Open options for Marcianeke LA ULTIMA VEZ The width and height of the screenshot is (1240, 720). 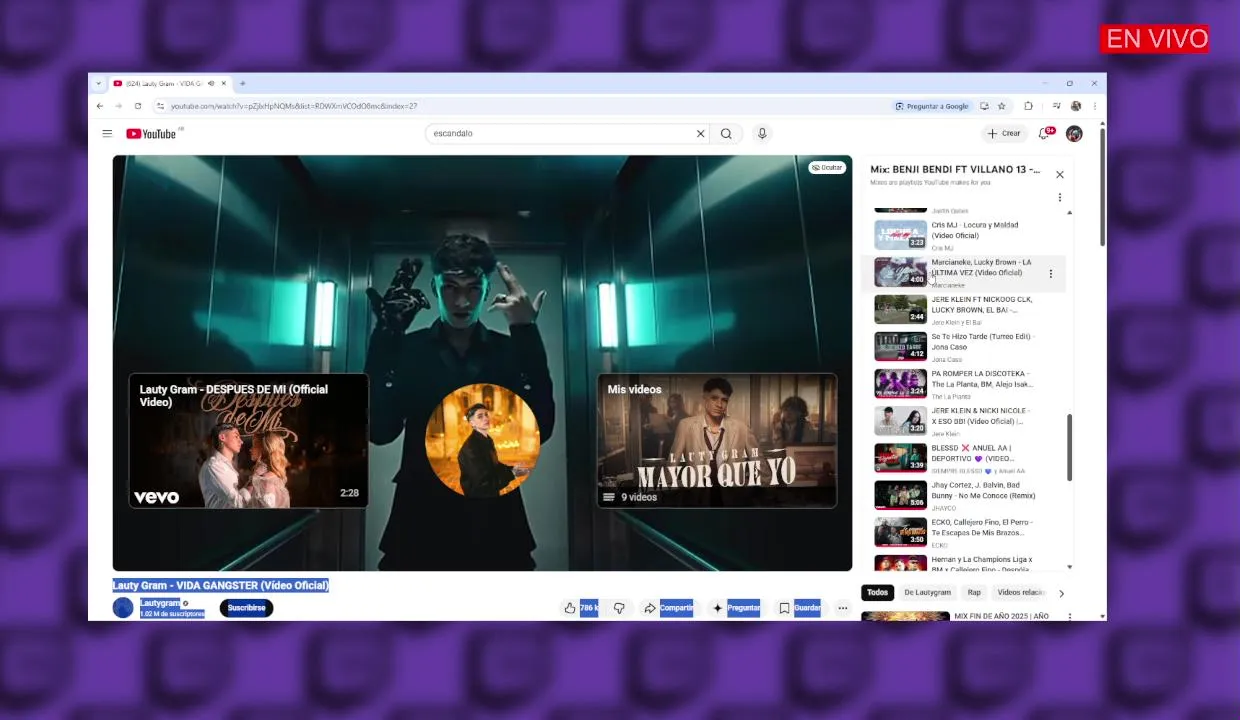pos(1050,273)
